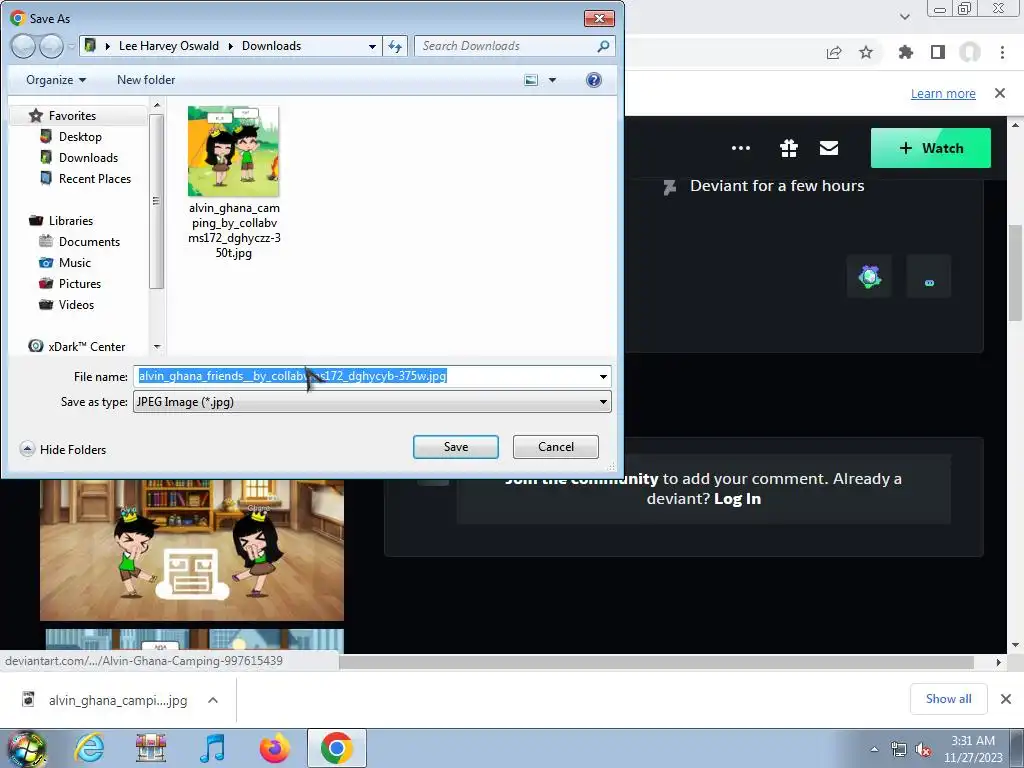
Task: Click Show all downloads
Action: click(x=948, y=699)
